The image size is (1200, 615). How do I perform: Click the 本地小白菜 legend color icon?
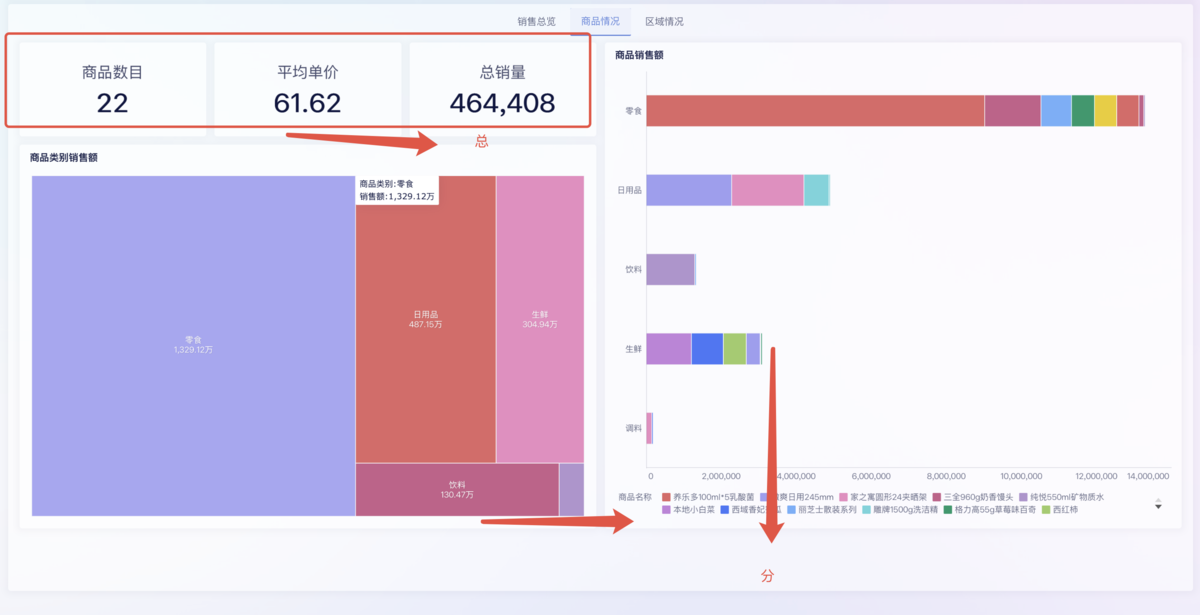(x=667, y=509)
